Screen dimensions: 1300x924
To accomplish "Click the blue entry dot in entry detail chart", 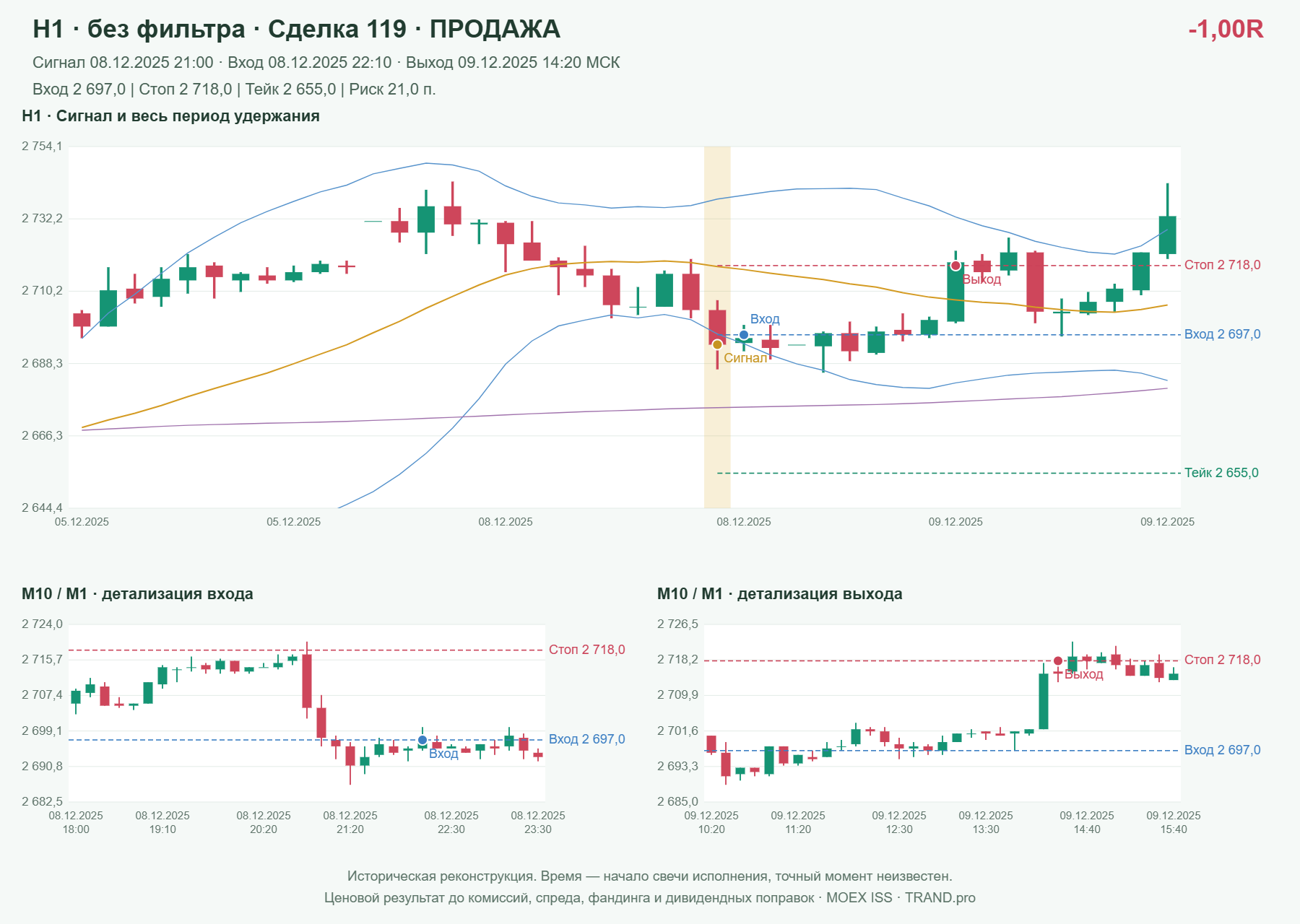I will 422,740.
